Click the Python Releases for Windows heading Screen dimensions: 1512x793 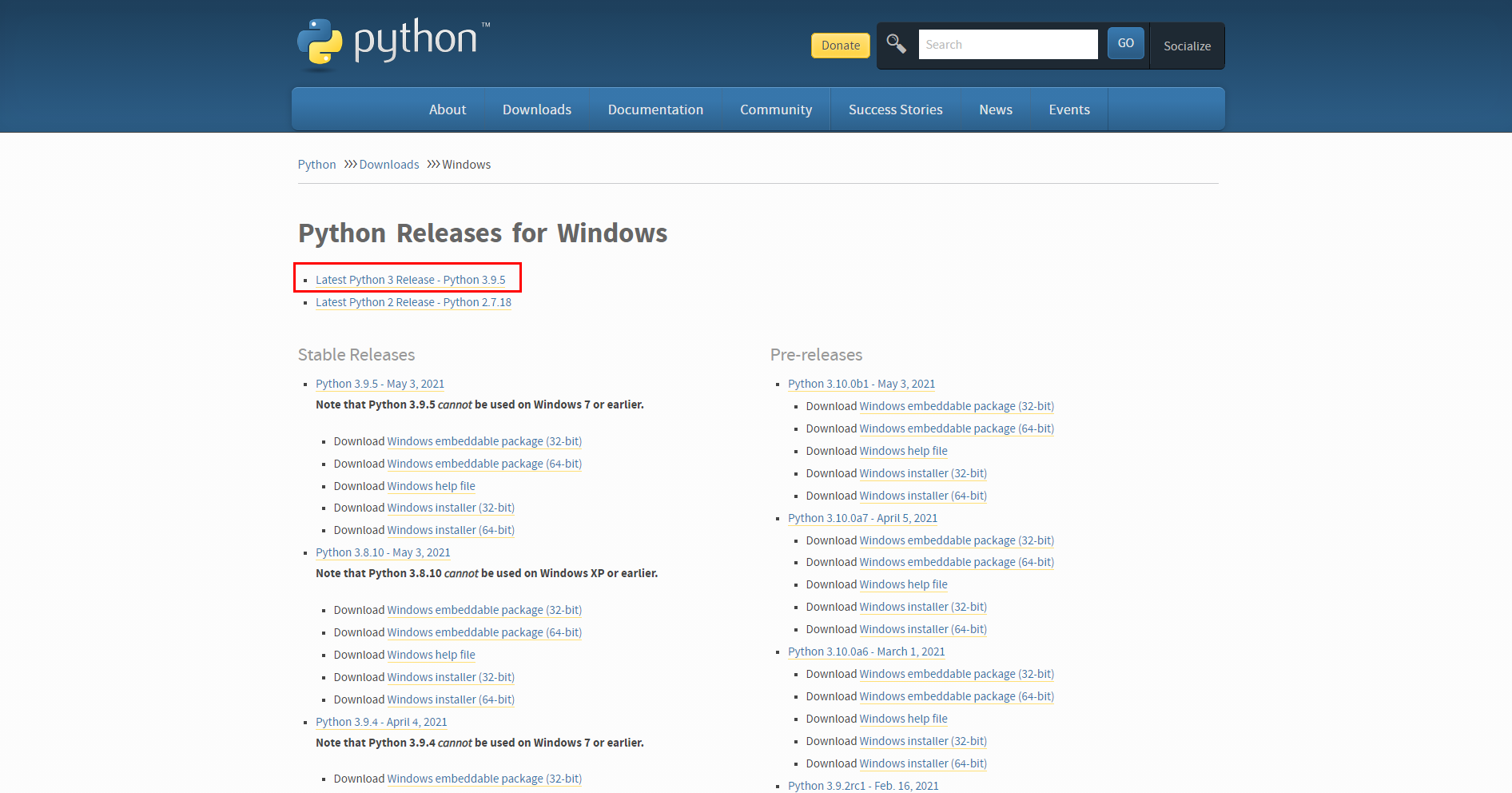click(x=483, y=233)
